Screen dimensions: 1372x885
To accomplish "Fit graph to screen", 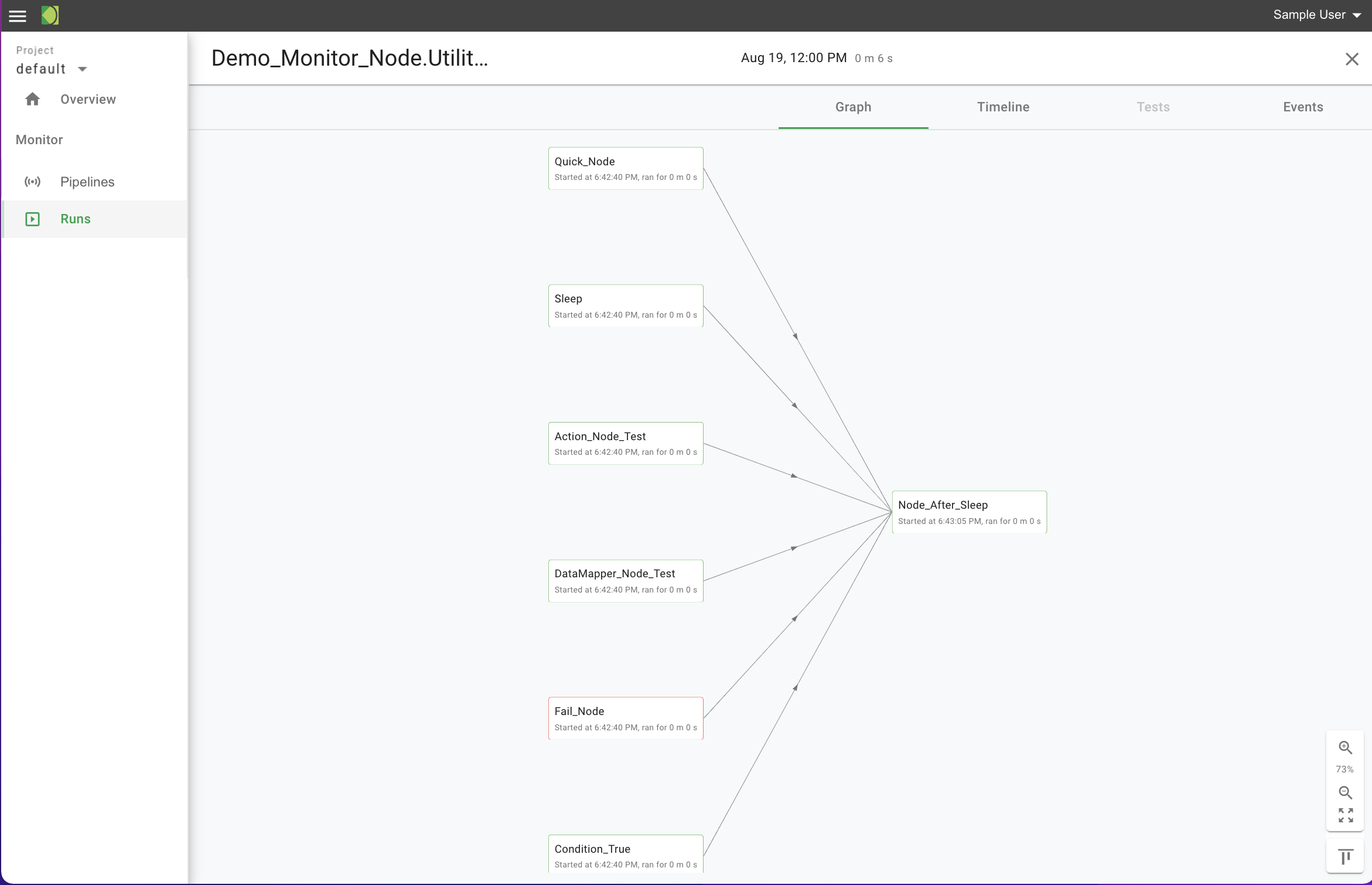I will 1345,815.
